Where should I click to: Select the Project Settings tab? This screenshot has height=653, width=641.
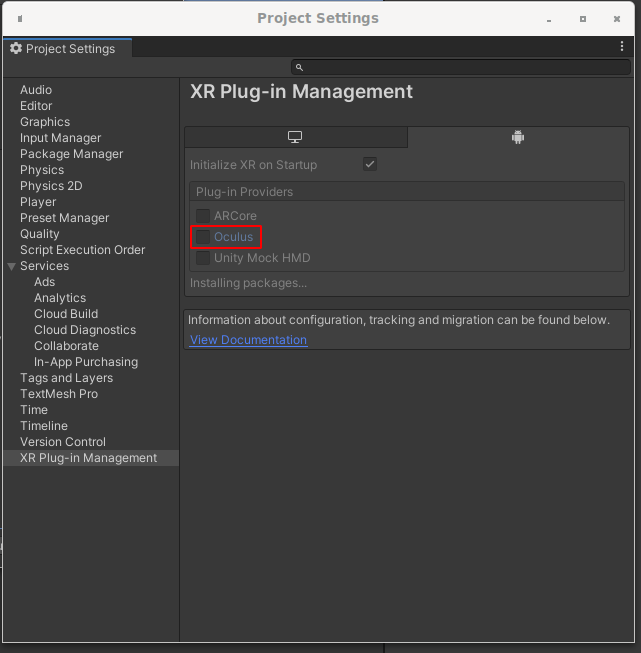coord(66,48)
